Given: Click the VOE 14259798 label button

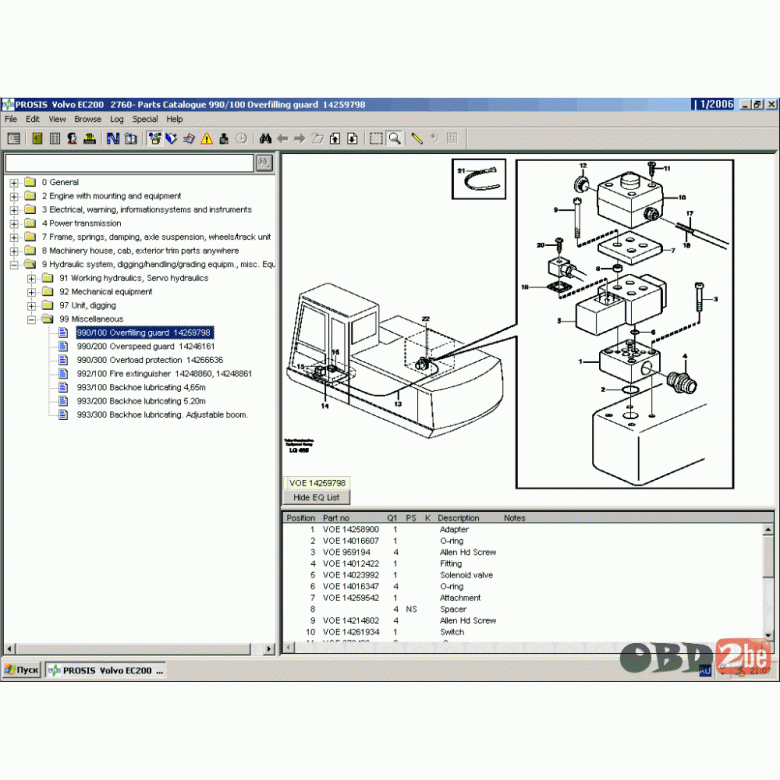Looking at the screenshot, I should [x=317, y=483].
